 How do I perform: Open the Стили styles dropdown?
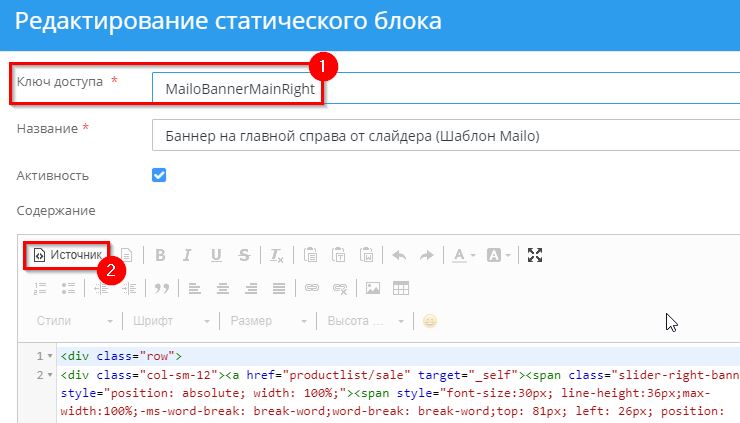pyautogui.click(x=74, y=321)
